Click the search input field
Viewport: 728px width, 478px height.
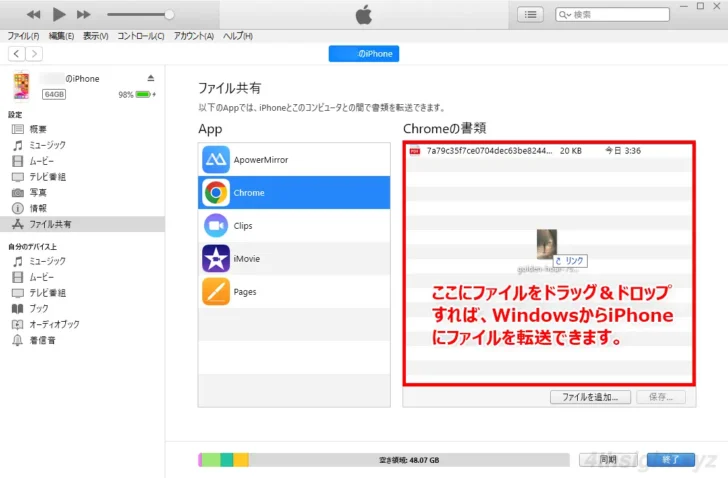pos(612,15)
